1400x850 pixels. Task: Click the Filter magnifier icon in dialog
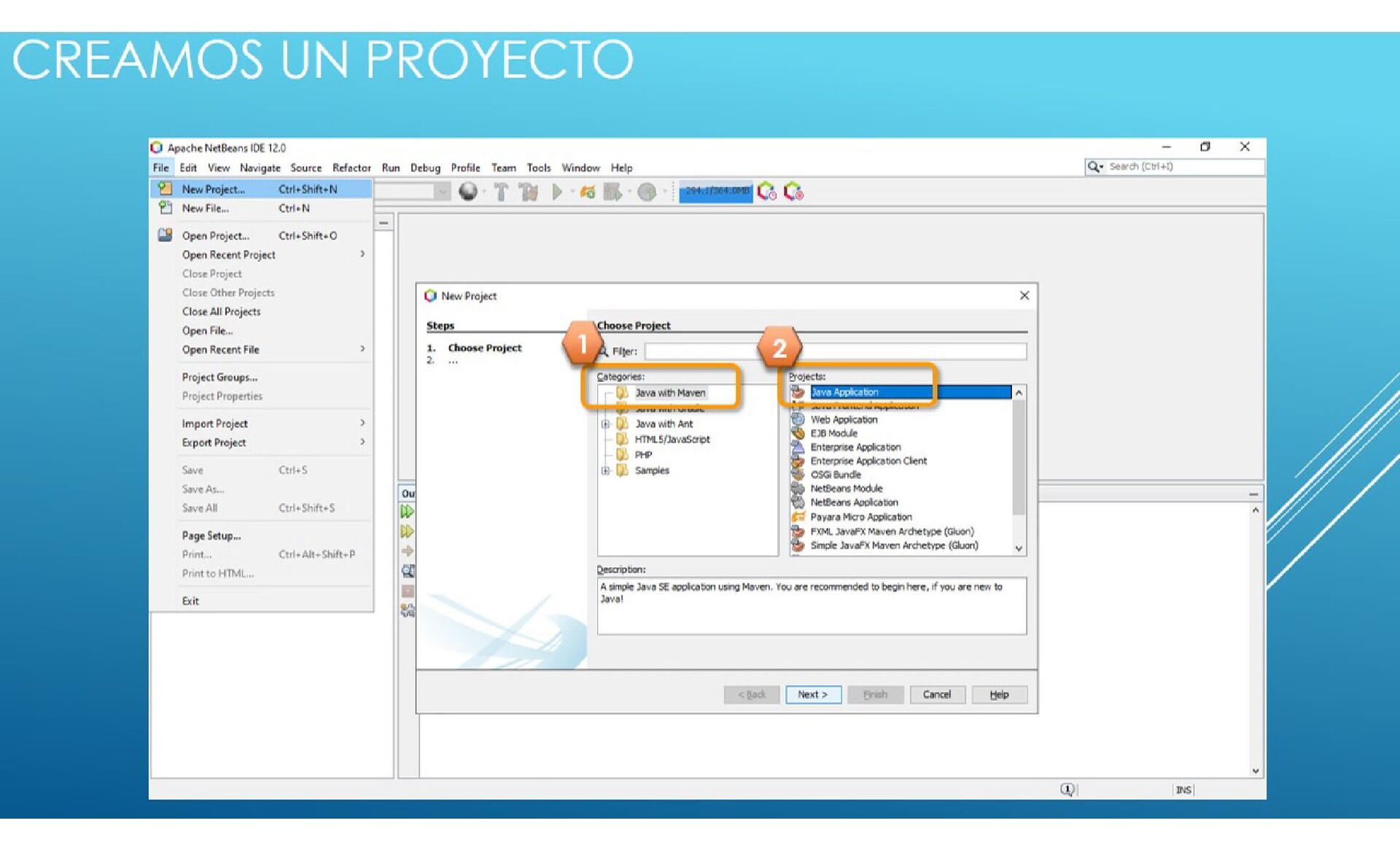coord(603,351)
